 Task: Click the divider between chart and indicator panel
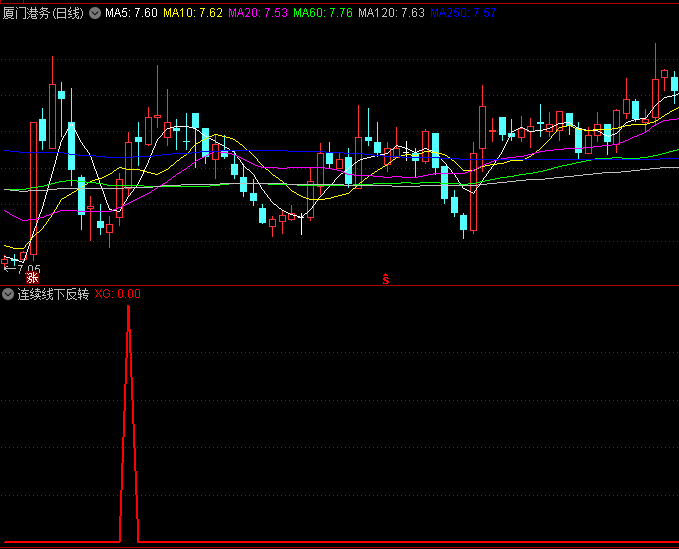[x=339, y=285]
